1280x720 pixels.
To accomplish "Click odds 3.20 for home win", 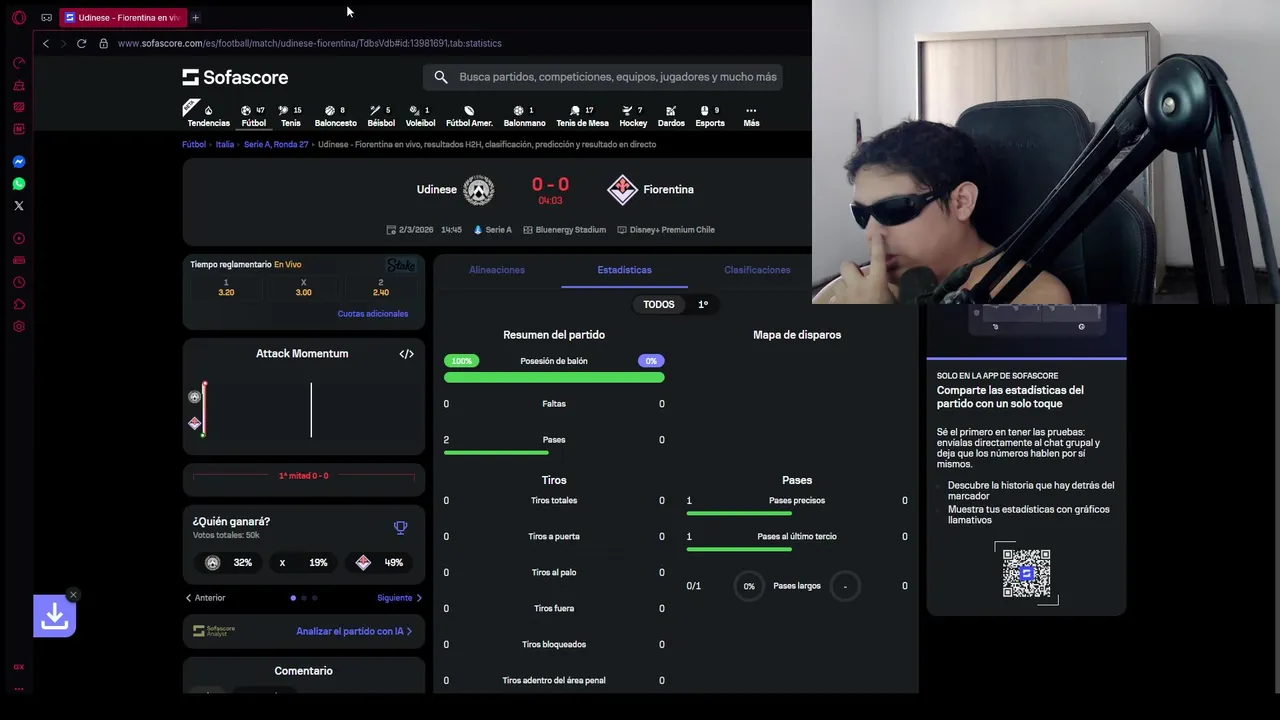I will tap(226, 288).
